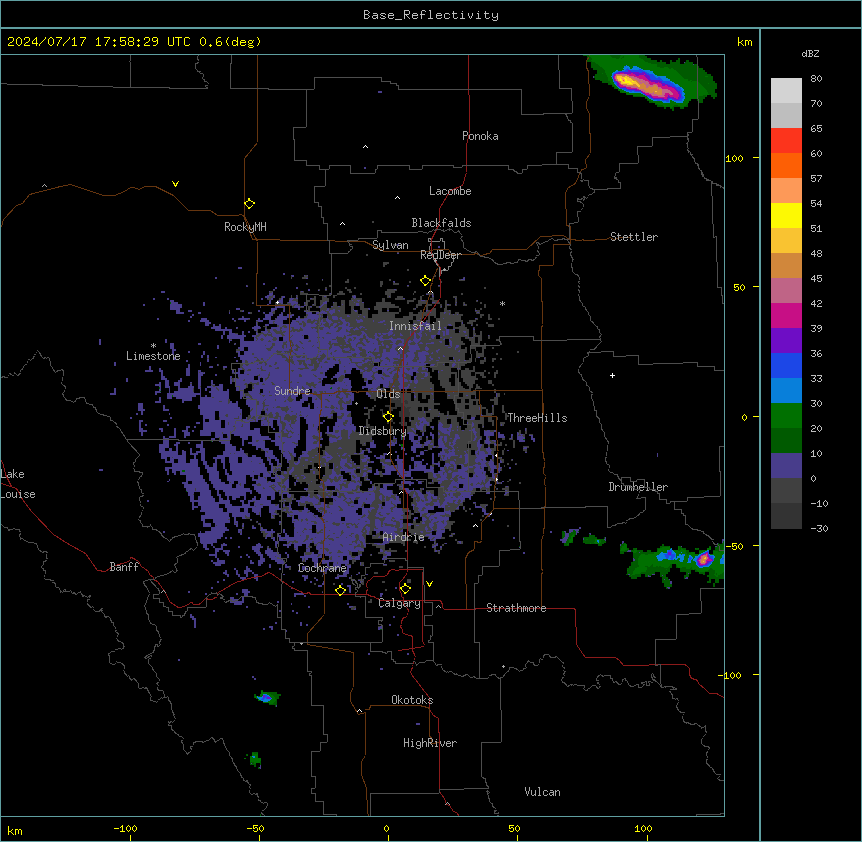Select the yellow diamond marker below Cochrane
Screen dimensions: 862x842
point(340,590)
